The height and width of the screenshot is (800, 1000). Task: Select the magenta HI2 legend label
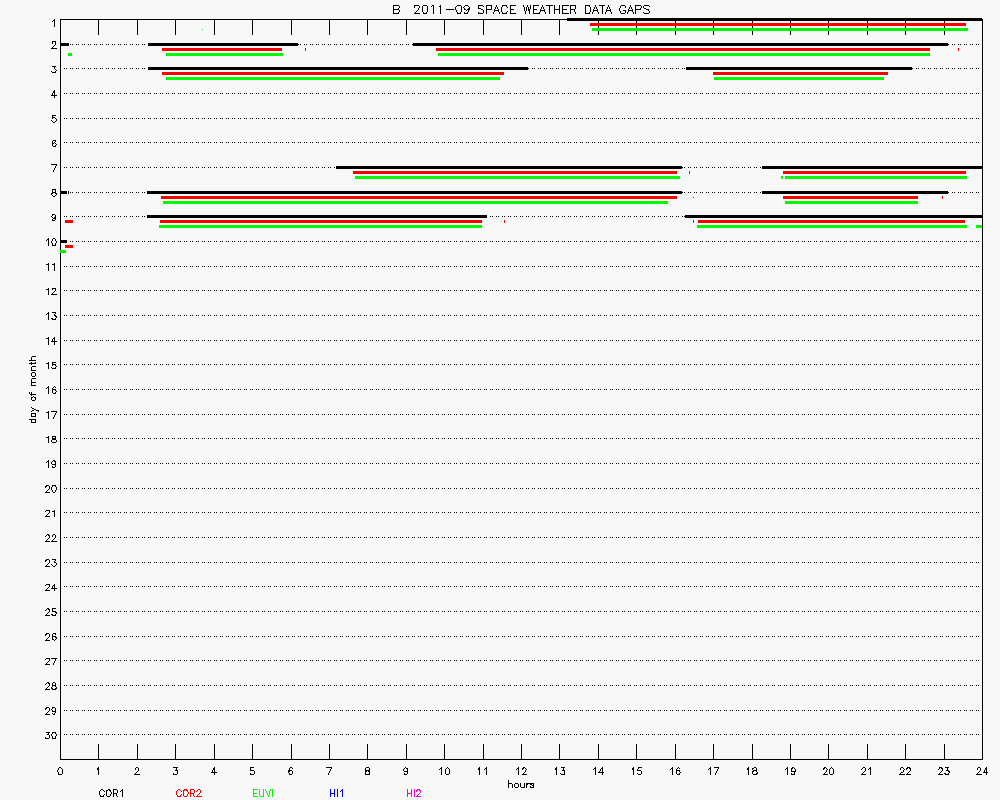click(x=413, y=793)
